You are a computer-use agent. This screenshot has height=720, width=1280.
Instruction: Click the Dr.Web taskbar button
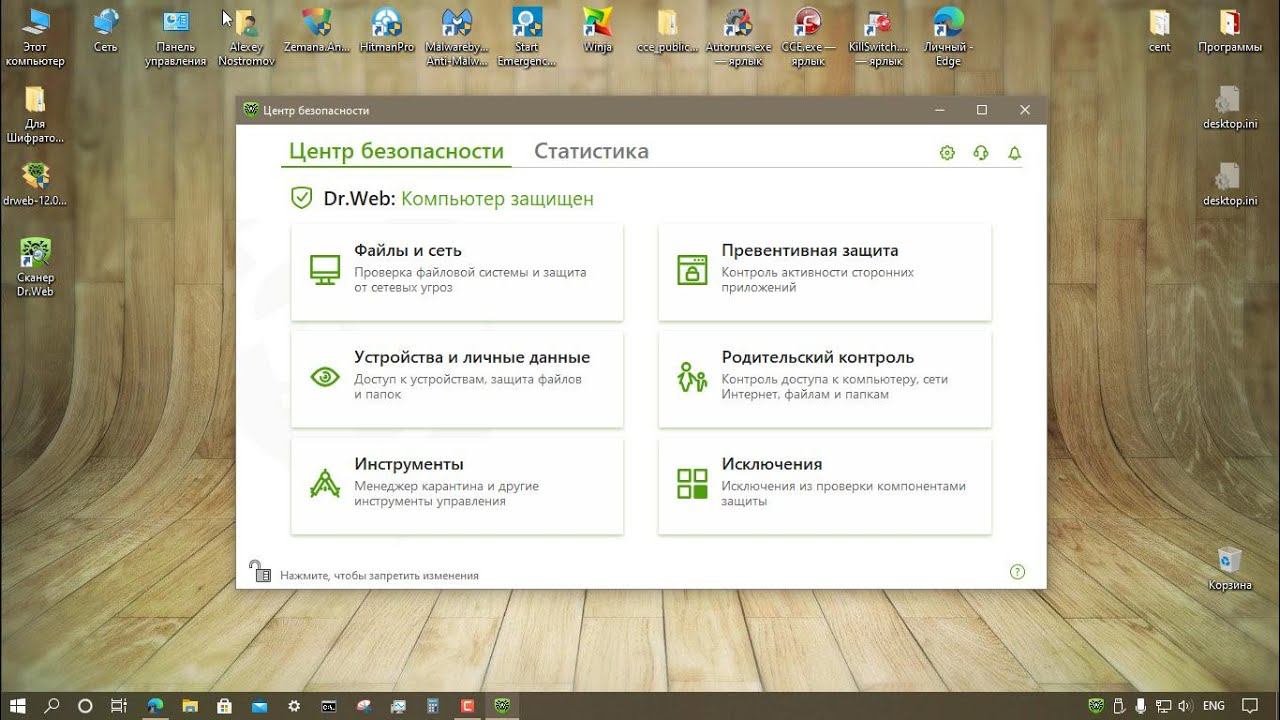[502, 706]
